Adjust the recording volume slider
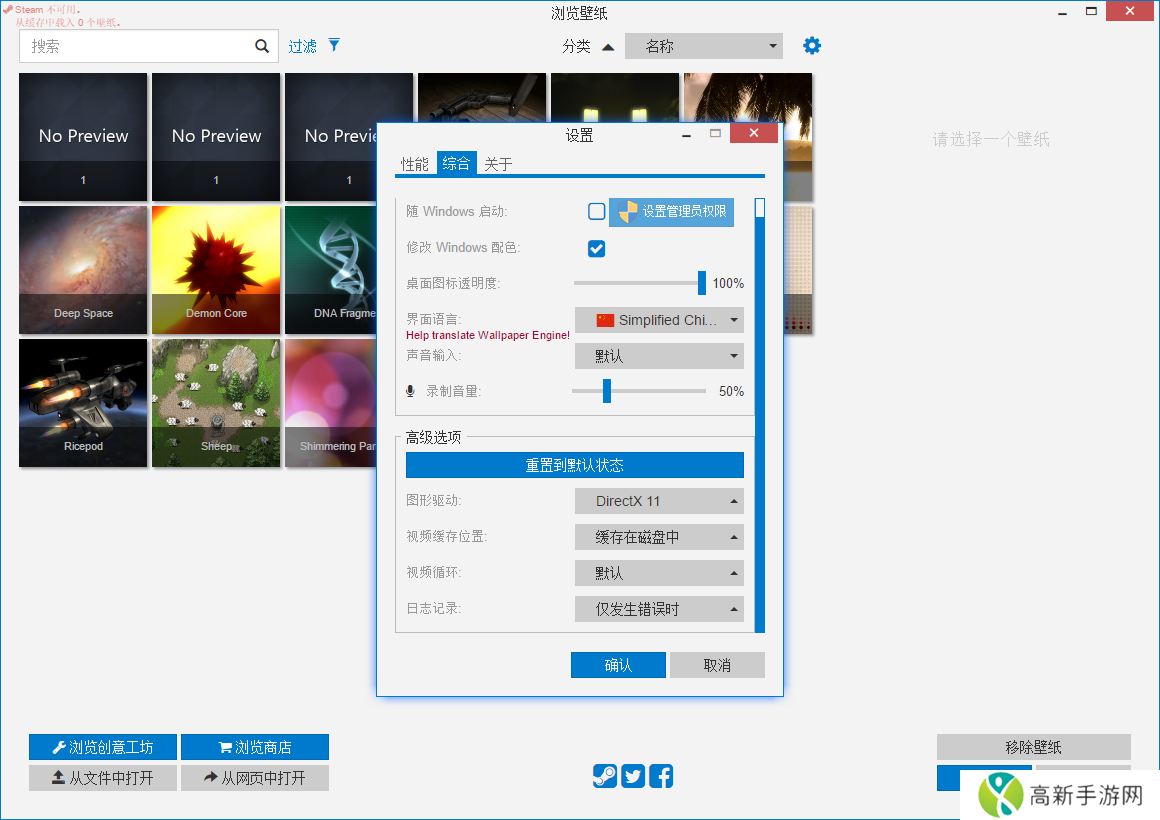Viewport: 1160px width, 820px height. 606,391
